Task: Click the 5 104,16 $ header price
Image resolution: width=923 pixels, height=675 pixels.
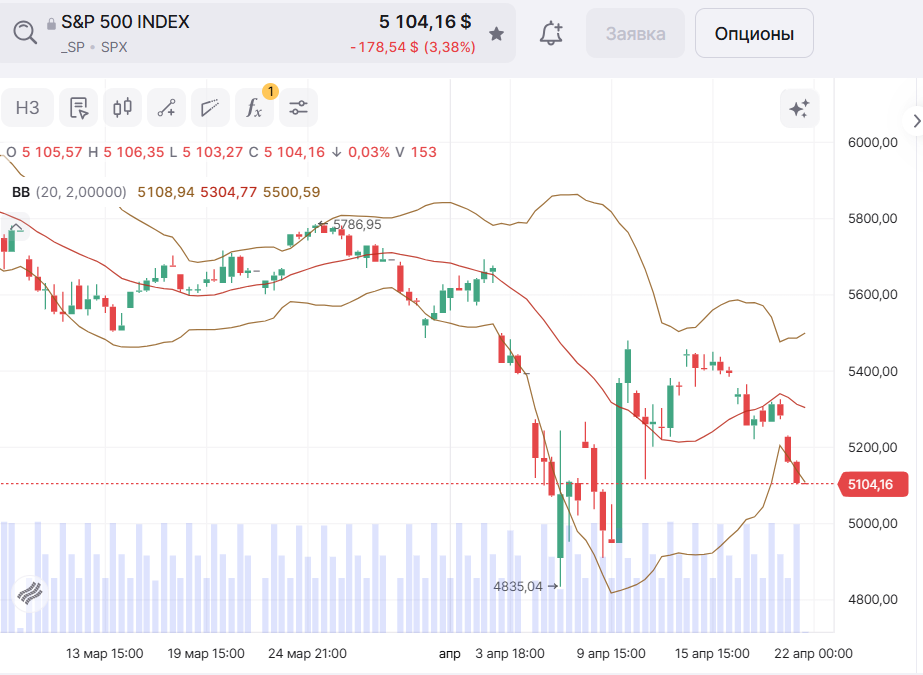Action: (x=424, y=22)
